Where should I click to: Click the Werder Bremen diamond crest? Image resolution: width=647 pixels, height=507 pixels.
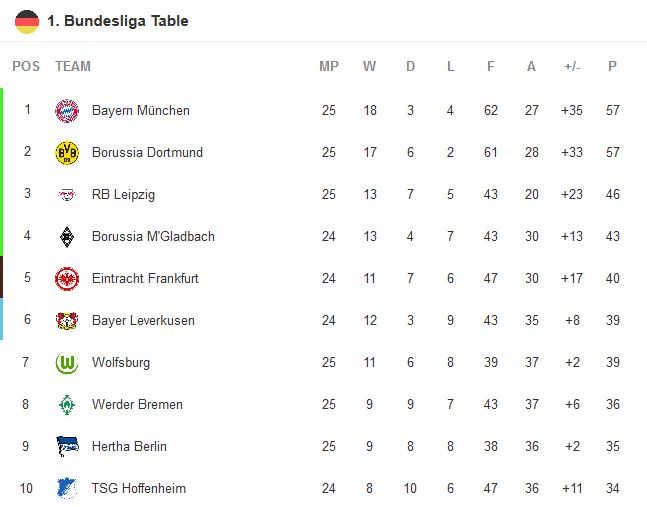(x=67, y=405)
